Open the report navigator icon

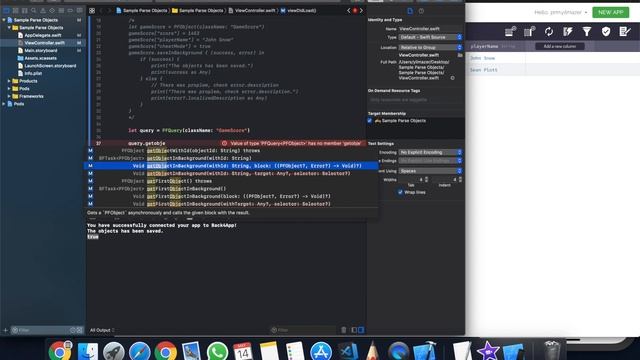[x=79, y=11]
